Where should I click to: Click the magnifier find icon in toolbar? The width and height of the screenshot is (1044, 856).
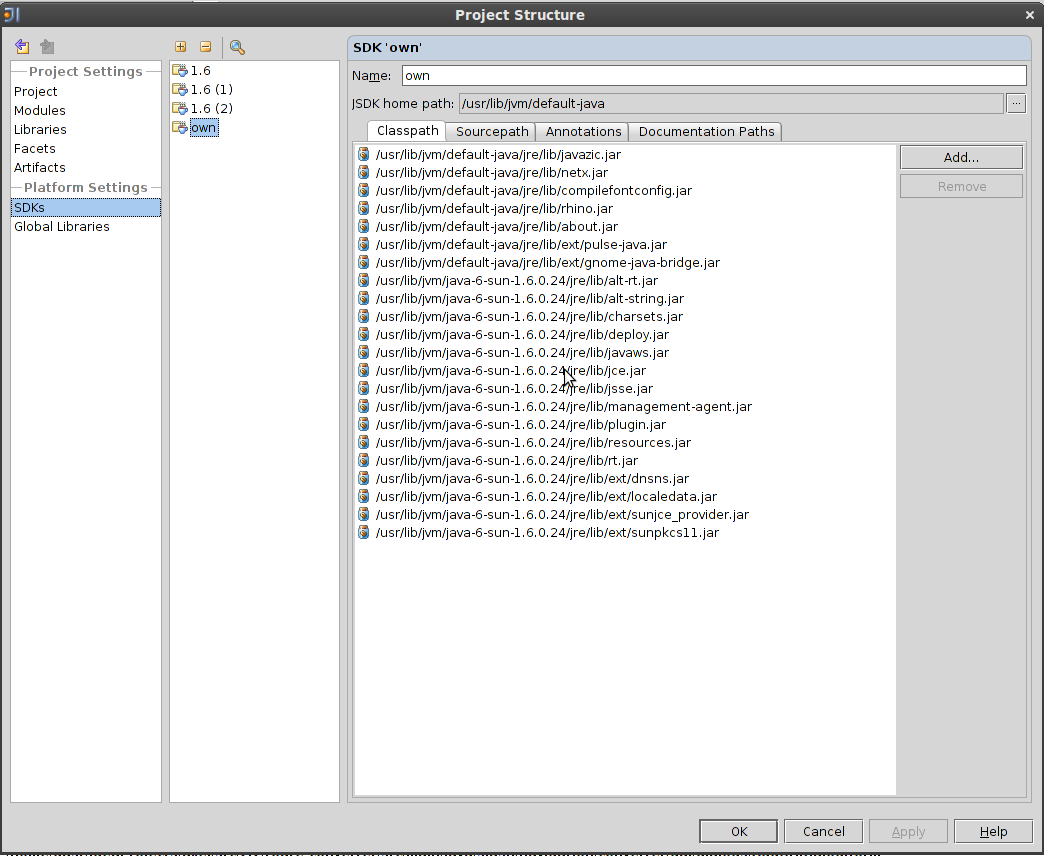pyautogui.click(x=237, y=47)
